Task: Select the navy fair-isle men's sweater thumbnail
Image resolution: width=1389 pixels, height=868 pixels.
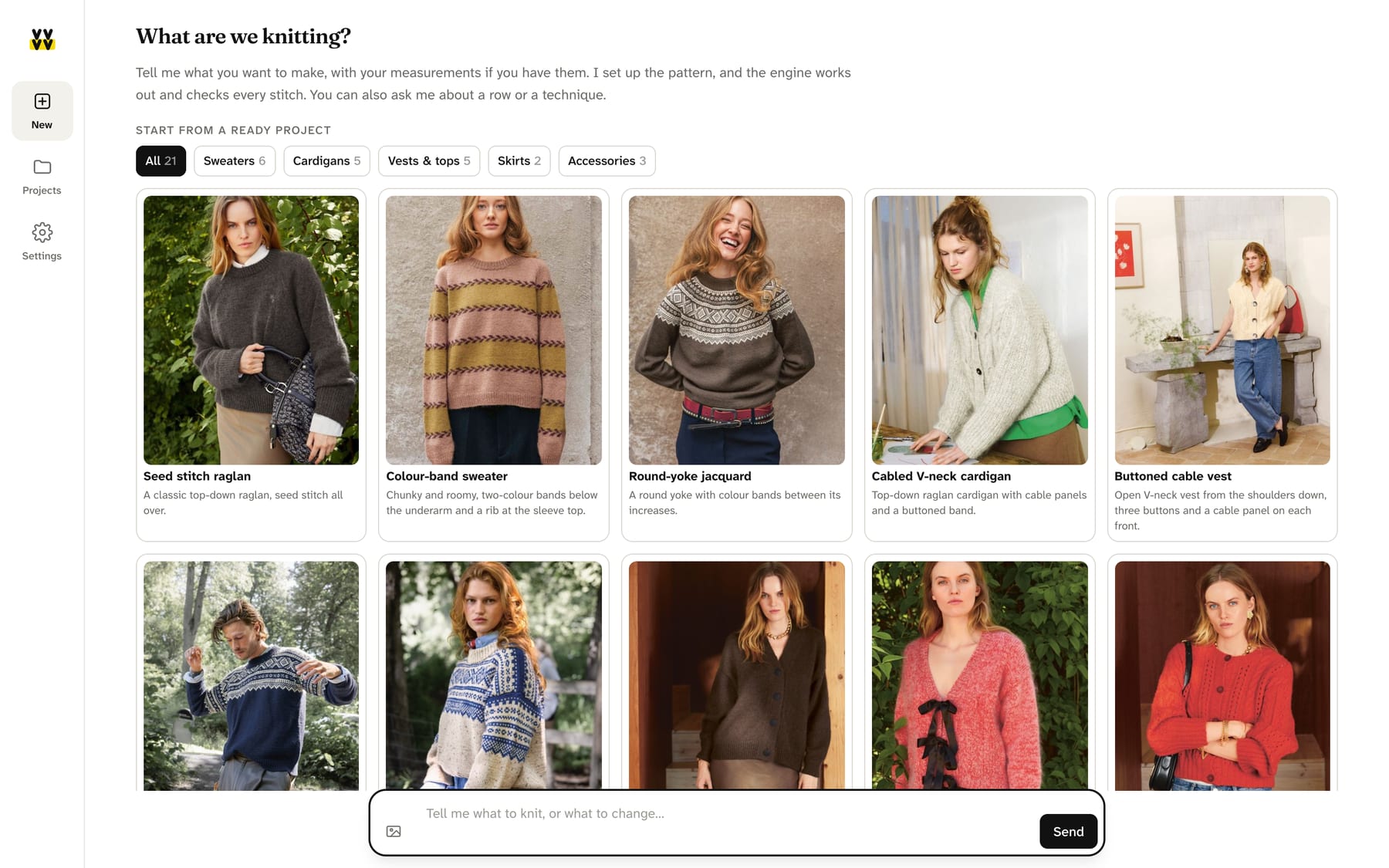Action: [251, 675]
